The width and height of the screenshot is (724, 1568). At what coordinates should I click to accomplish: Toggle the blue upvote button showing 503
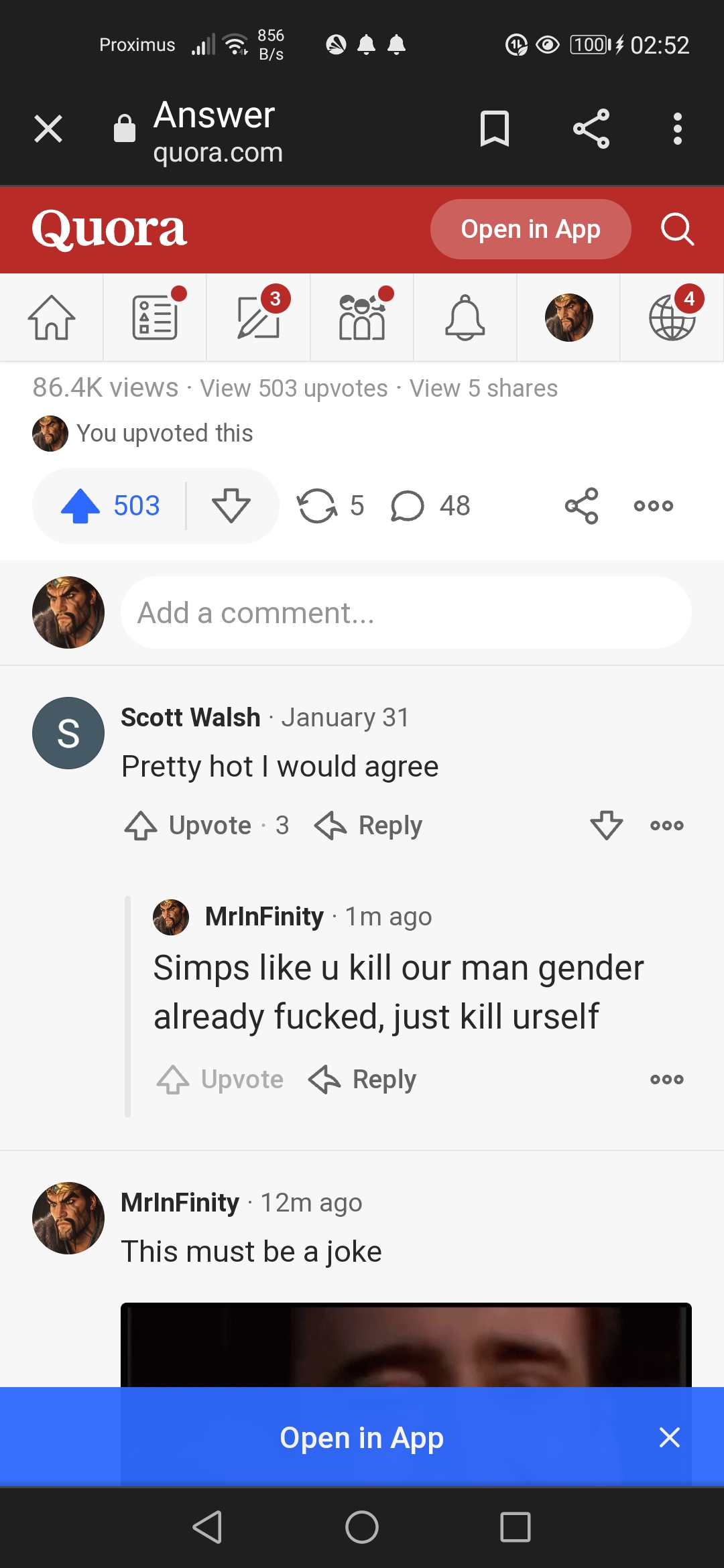point(110,506)
